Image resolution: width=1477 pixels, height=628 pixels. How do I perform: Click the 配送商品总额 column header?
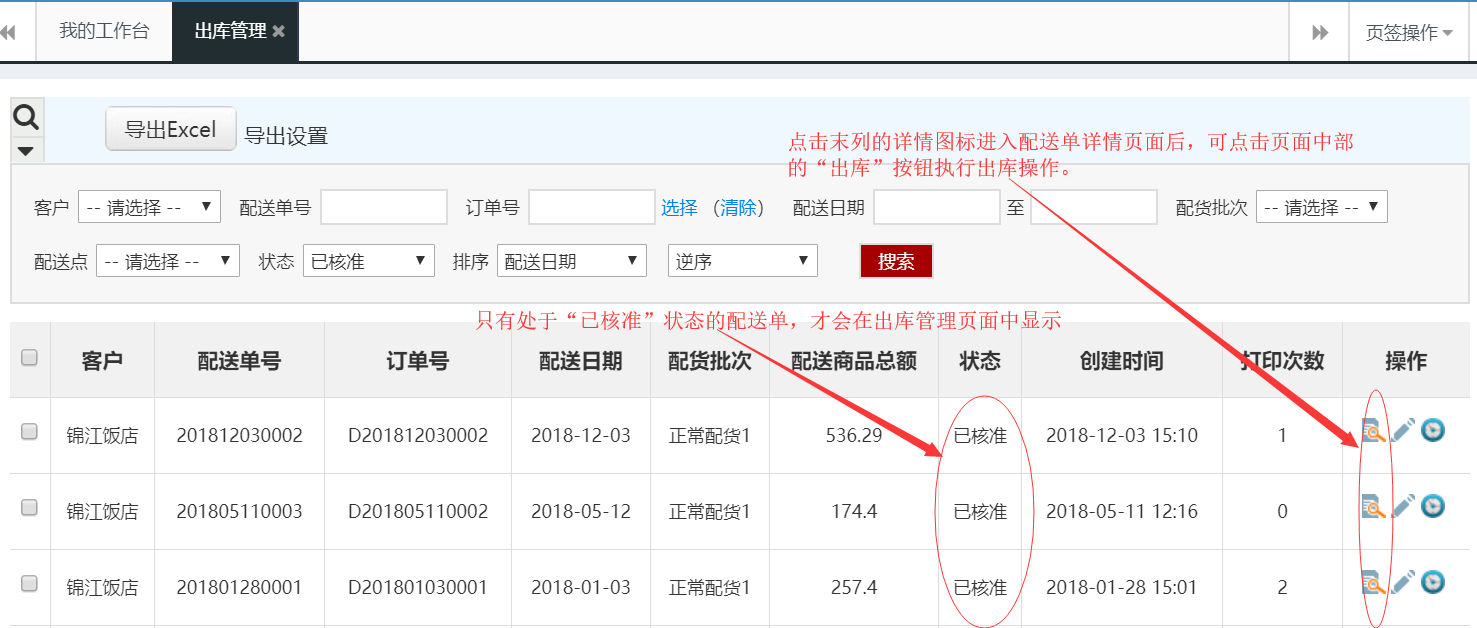pos(854,361)
